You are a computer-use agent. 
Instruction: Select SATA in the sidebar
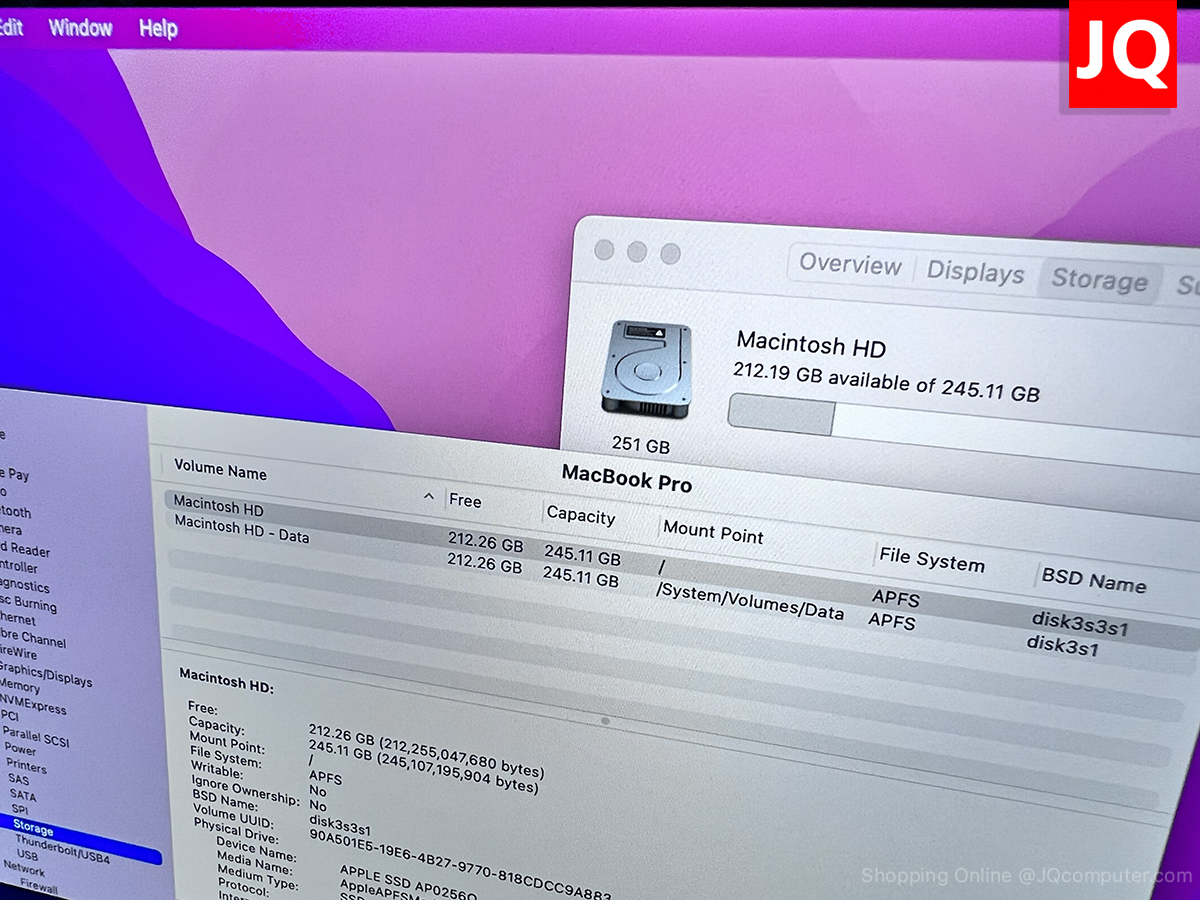coord(23,794)
